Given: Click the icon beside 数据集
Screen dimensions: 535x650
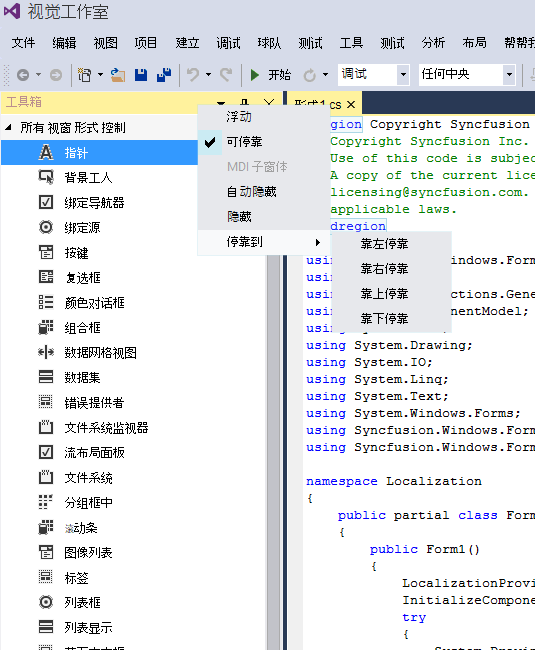Looking at the screenshot, I should 46,377.
